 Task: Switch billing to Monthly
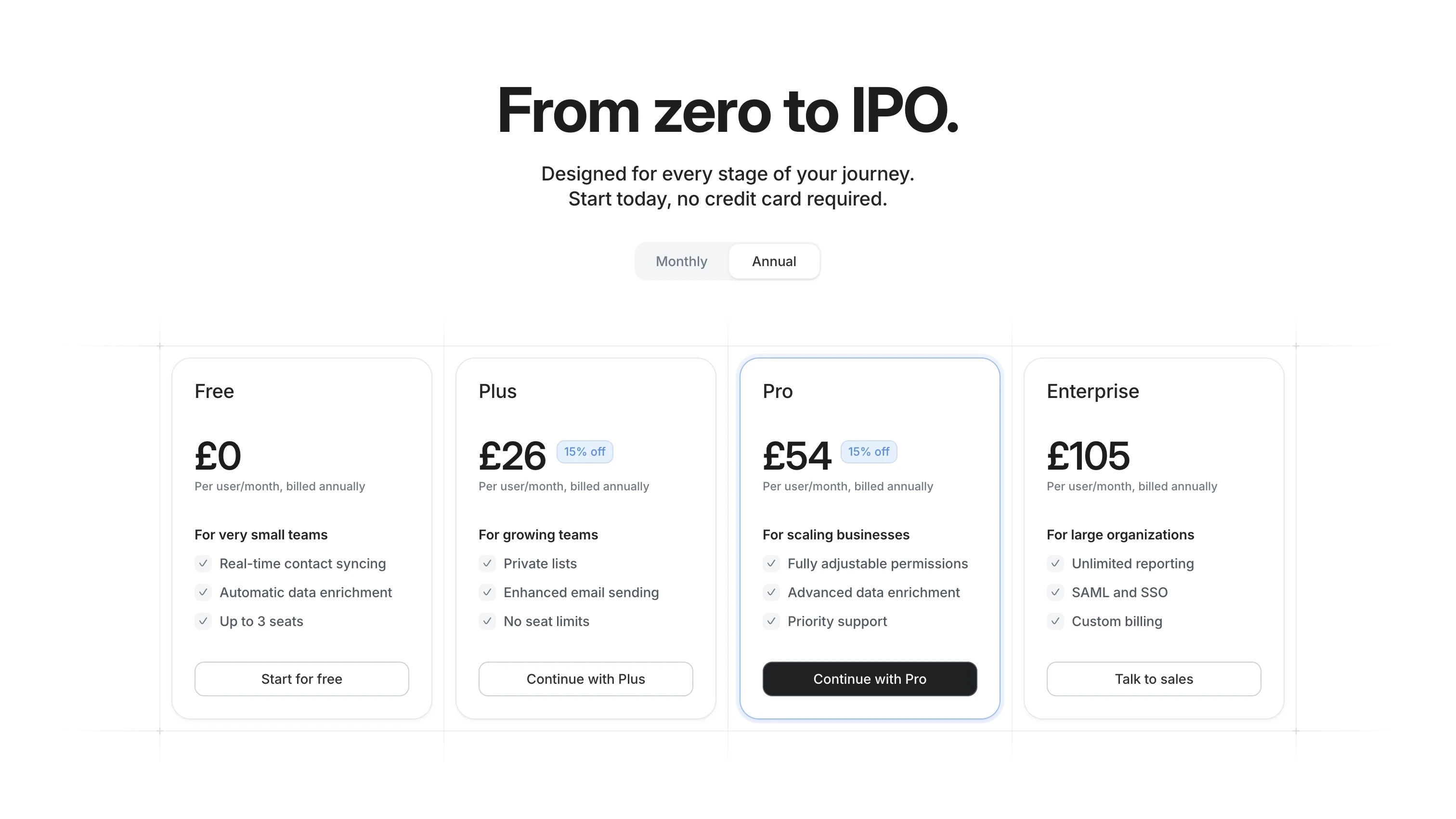681,261
